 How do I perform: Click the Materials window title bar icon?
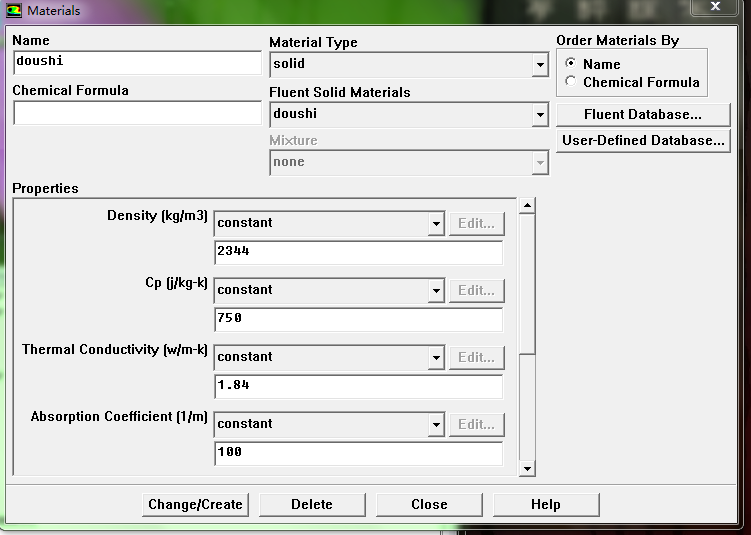[x=14, y=10]
